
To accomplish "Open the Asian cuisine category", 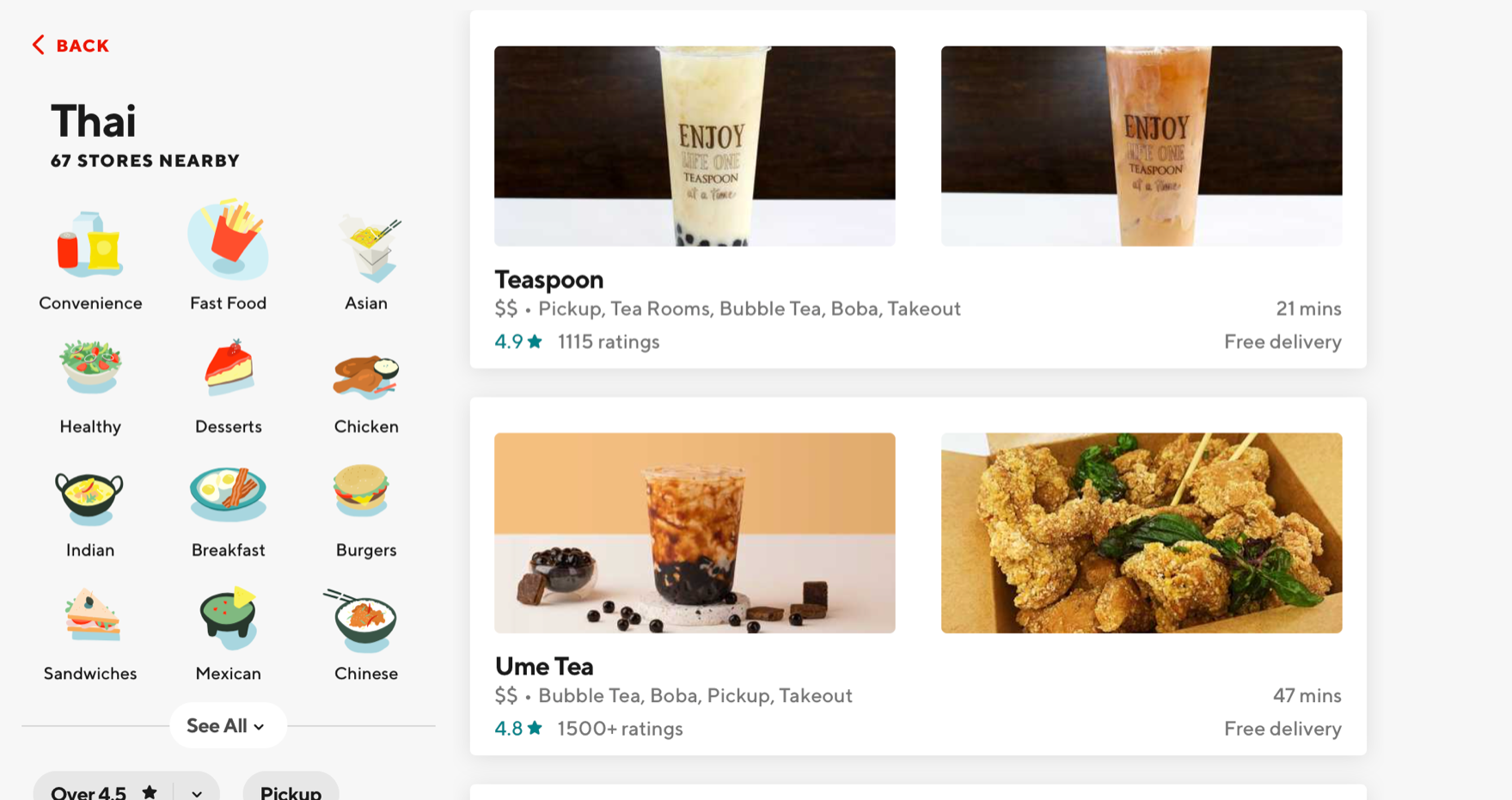I will click(366, 247).
